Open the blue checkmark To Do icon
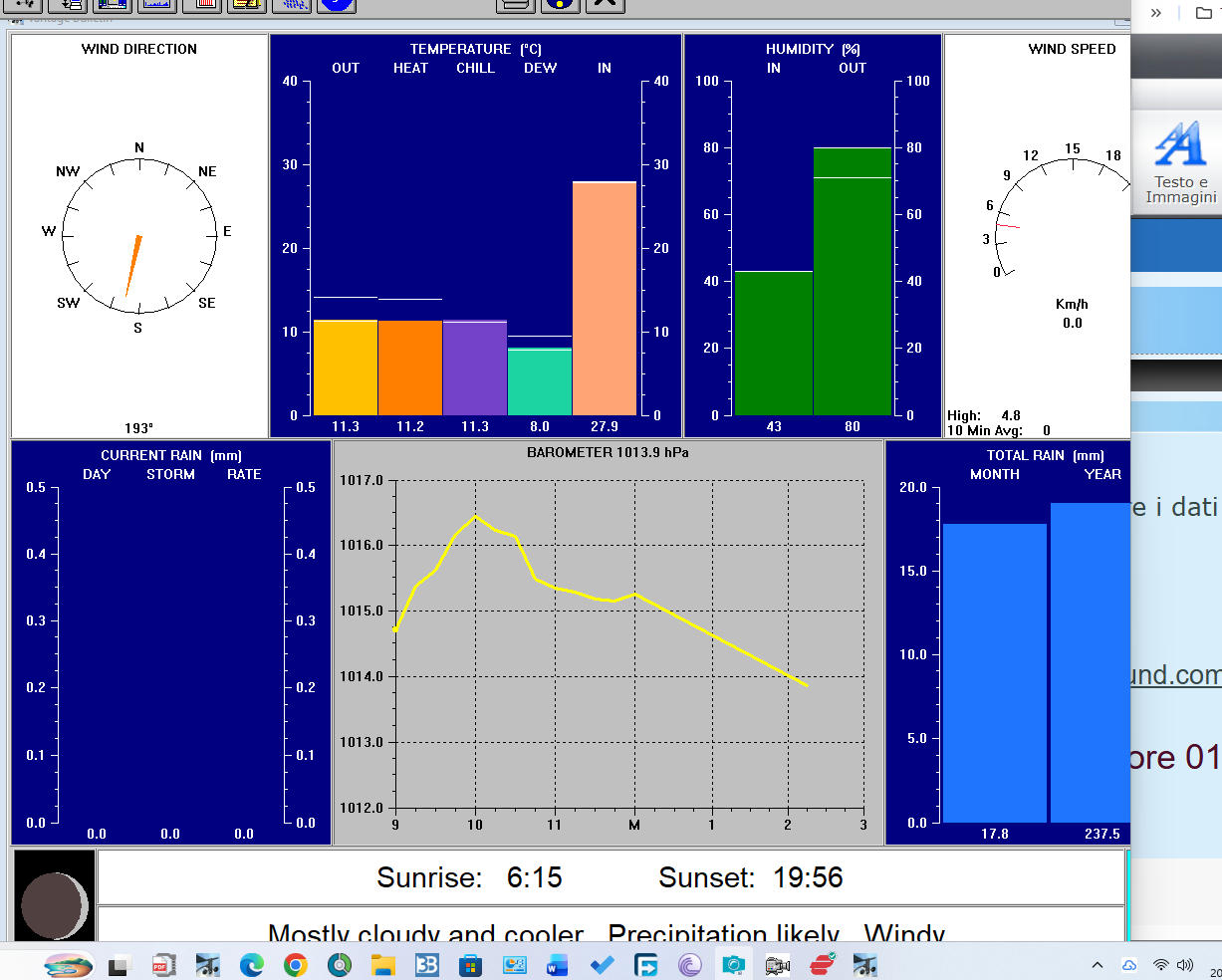This screenshot has height=980, width=1222. tap(602, 965)
